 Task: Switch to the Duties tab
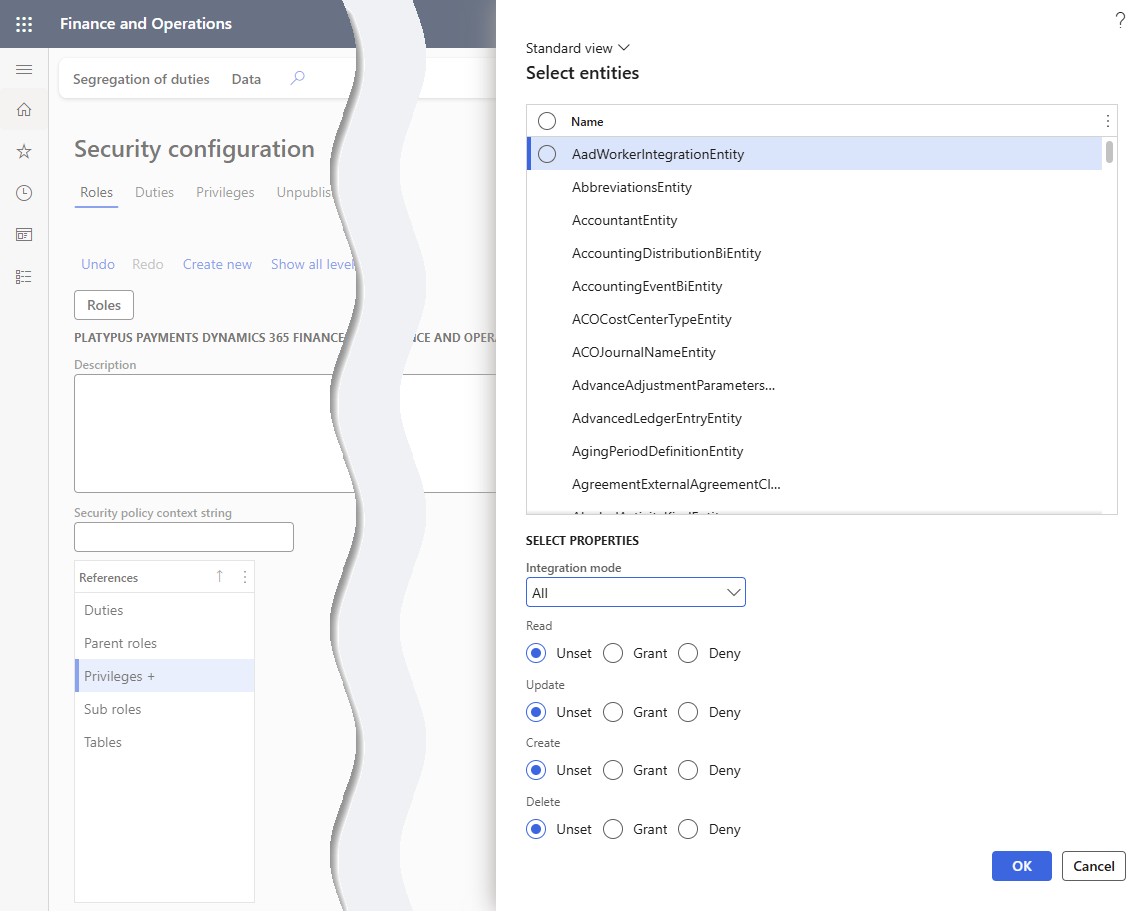point(154,192)
